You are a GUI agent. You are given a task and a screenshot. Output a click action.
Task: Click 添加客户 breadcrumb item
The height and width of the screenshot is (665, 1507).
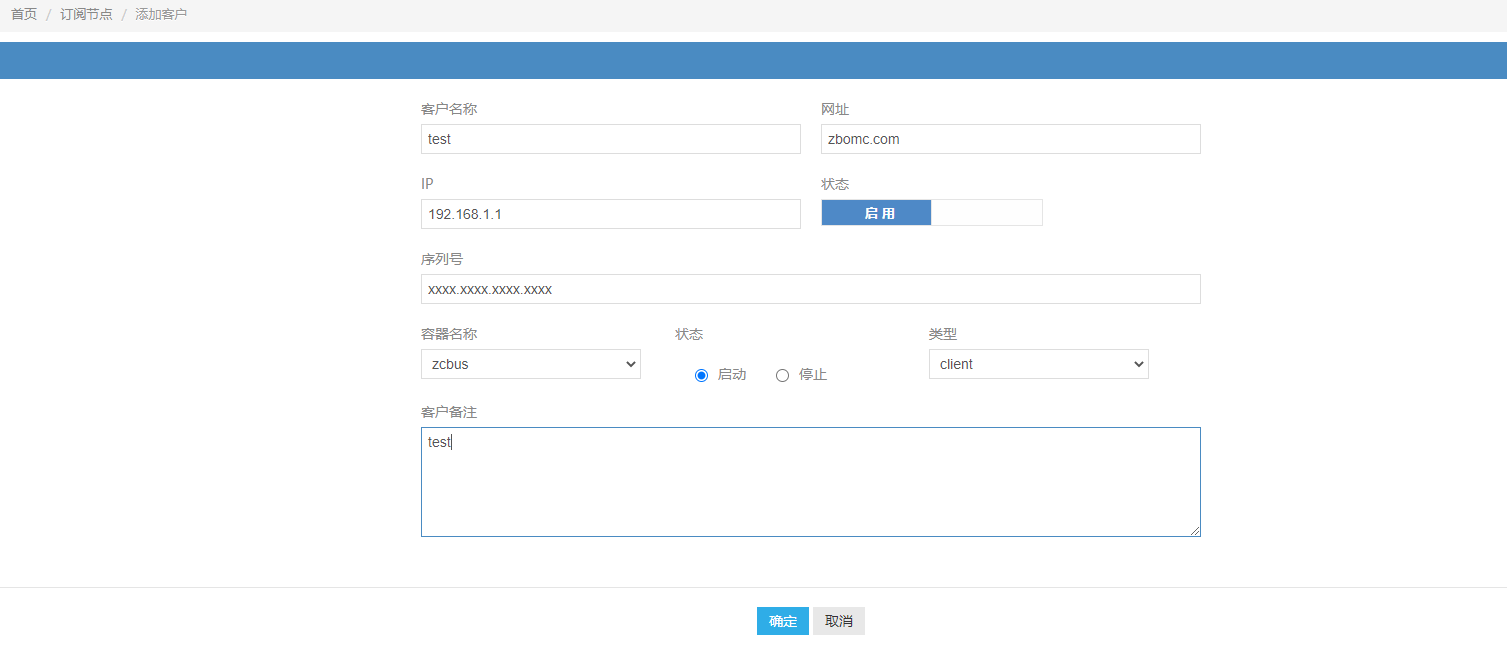pyautogui.click(x=161, y=15)
